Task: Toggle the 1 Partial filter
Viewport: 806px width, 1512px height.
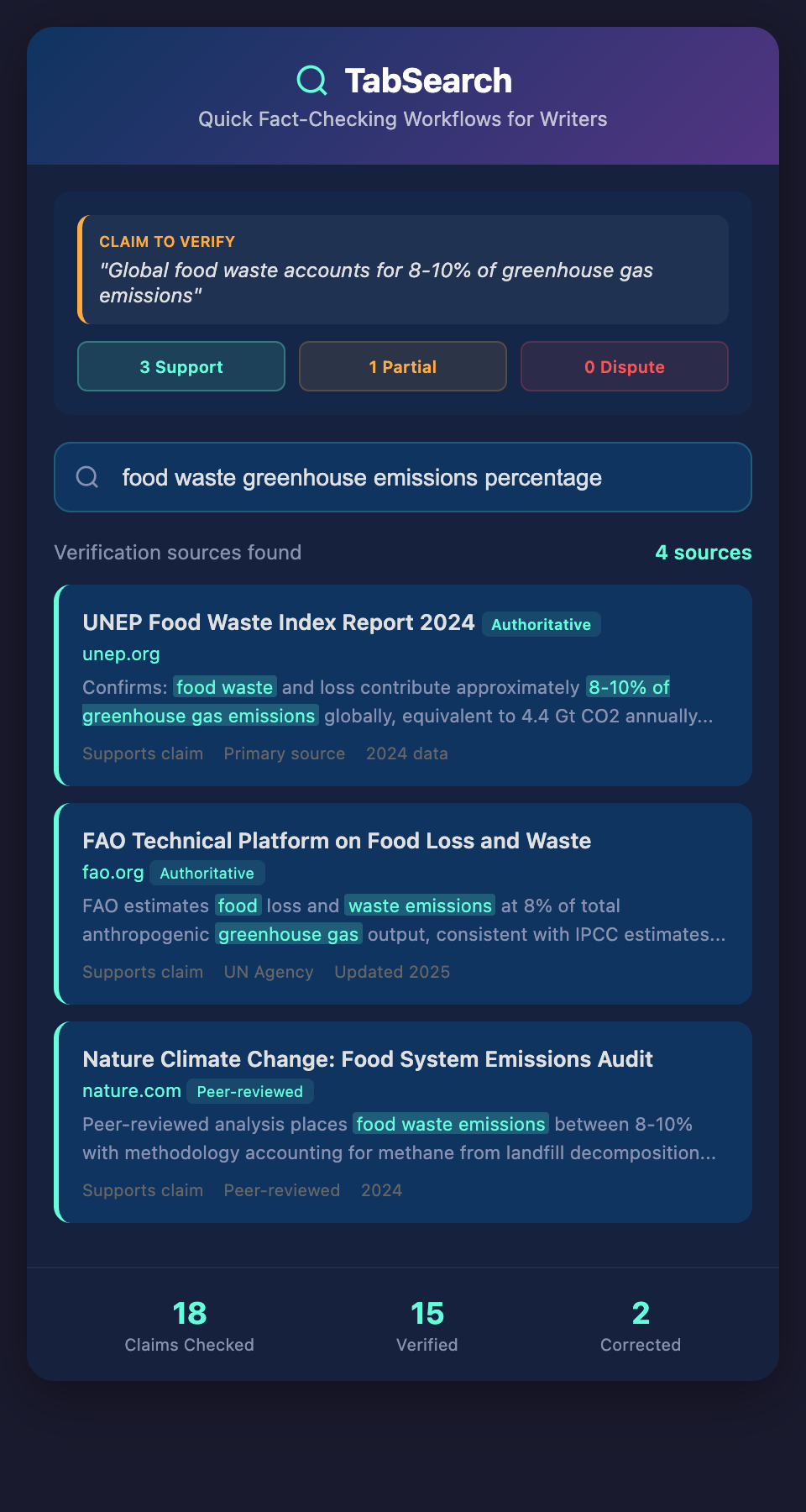Action: pyautogui.click(x=403, y=366)
